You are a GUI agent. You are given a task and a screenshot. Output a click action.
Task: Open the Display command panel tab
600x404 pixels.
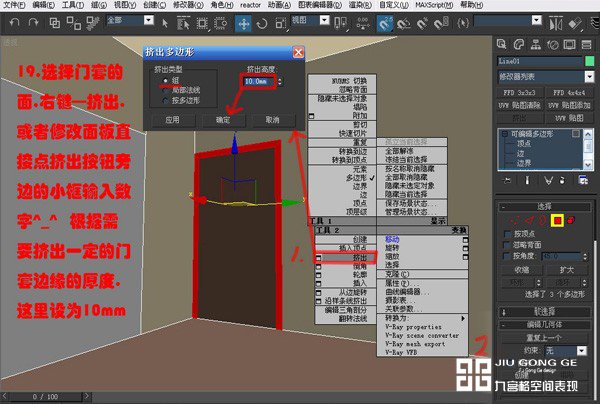pos(569,45)
